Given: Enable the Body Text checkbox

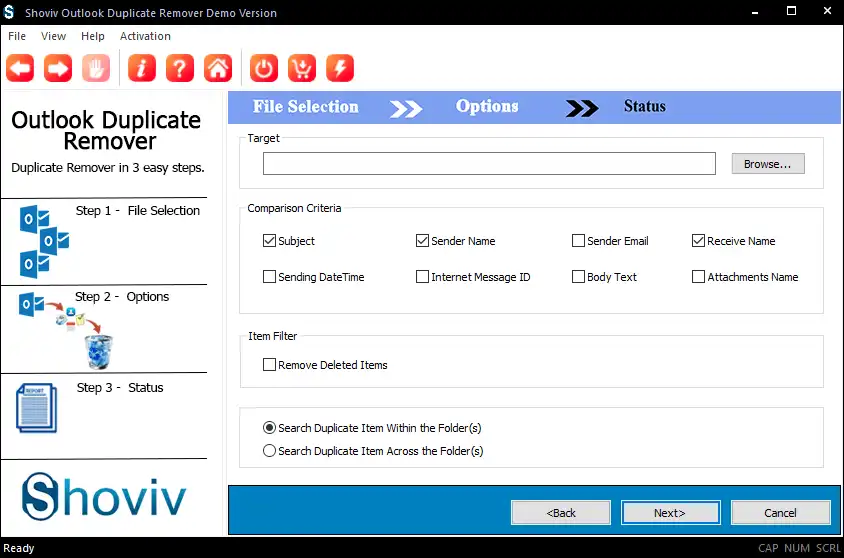Looking at the screenshot, I should pyautogui.click(x=578, y=277).
